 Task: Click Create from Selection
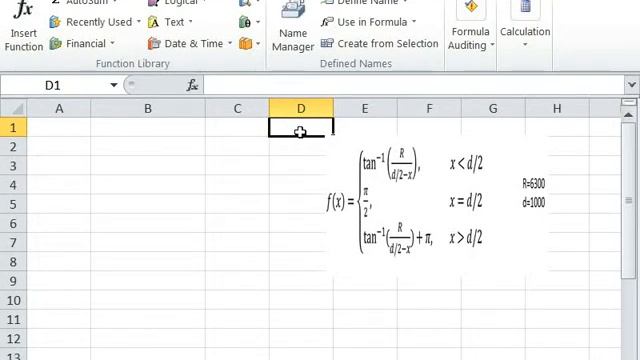pos(380,43)
